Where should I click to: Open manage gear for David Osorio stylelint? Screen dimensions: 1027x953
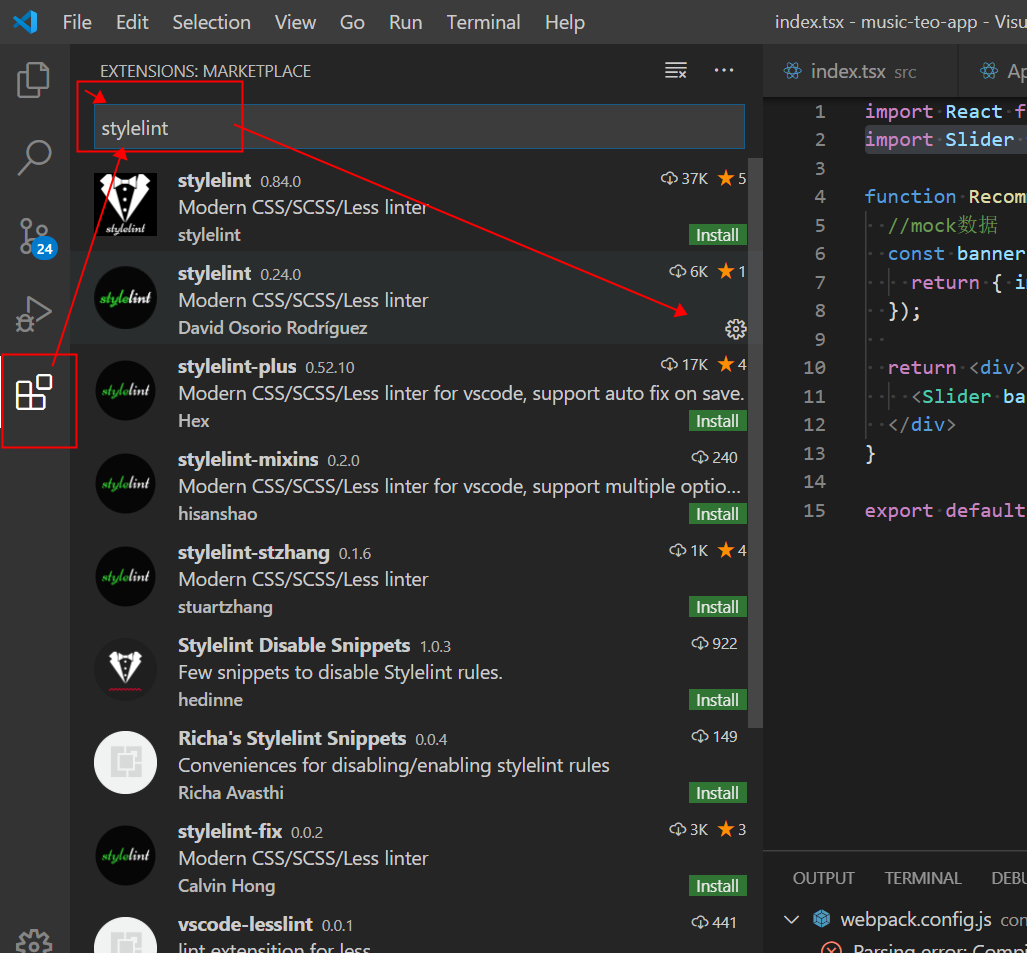pyautogui.click(x=736, y=329)
